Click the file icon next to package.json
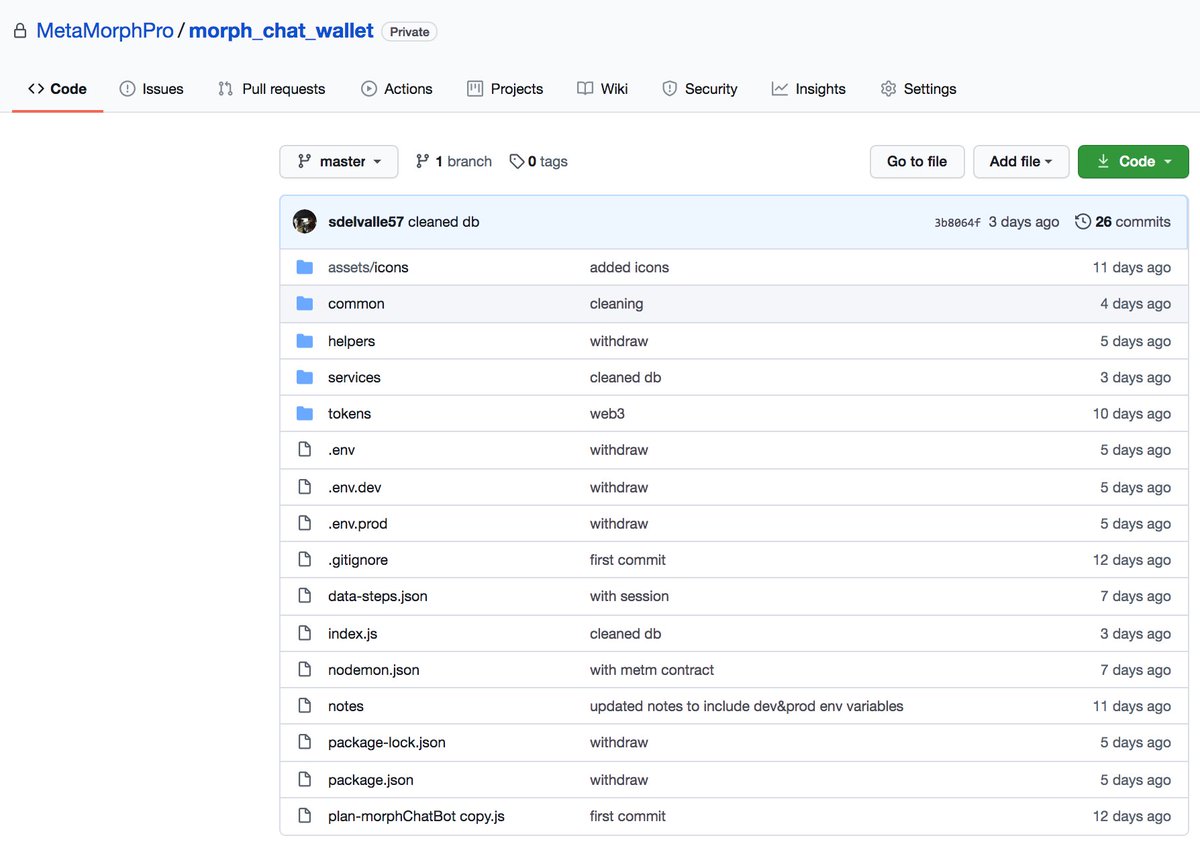 (305, 779)
